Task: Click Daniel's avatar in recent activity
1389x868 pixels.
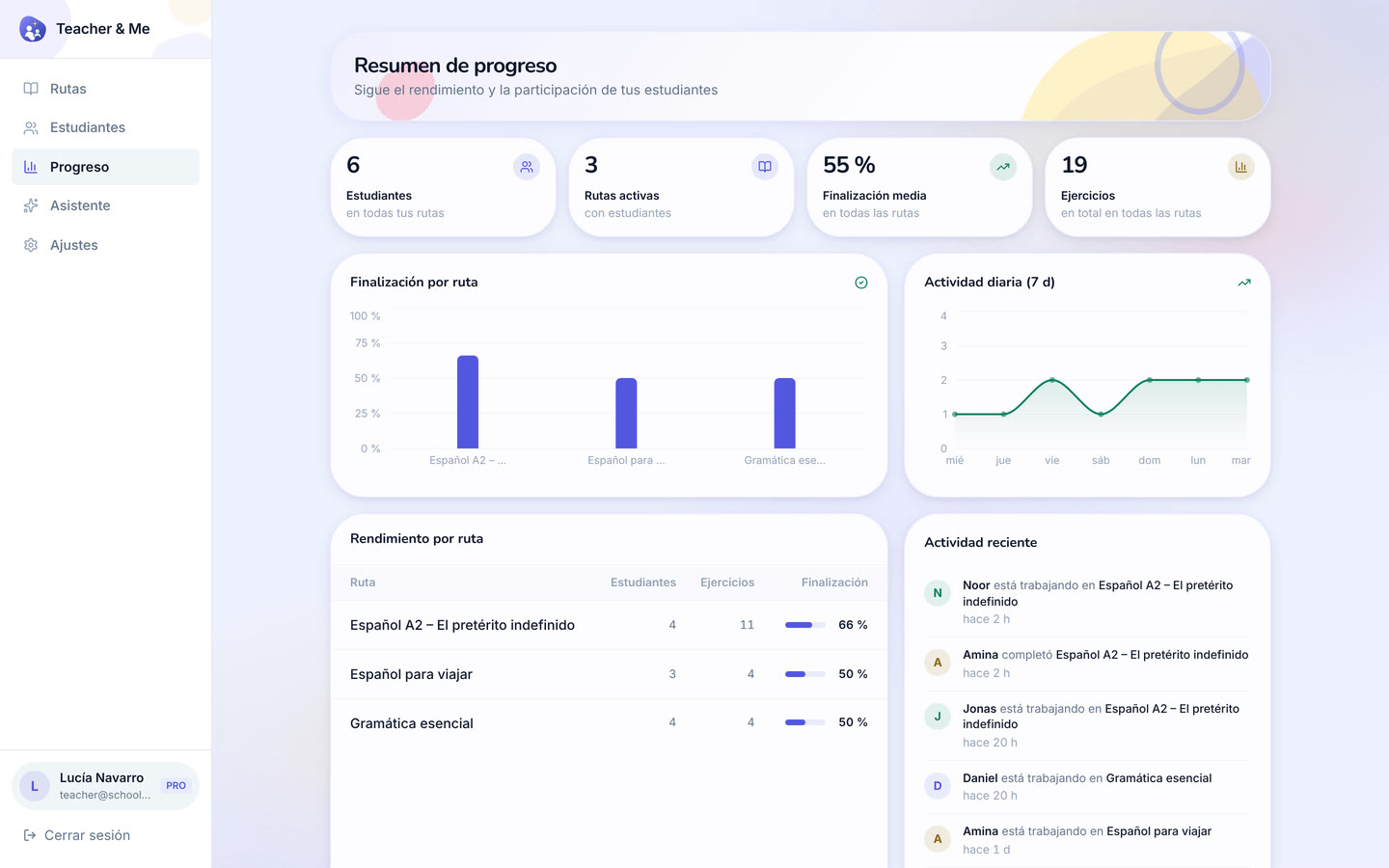Action: click(x=938, y=786)
